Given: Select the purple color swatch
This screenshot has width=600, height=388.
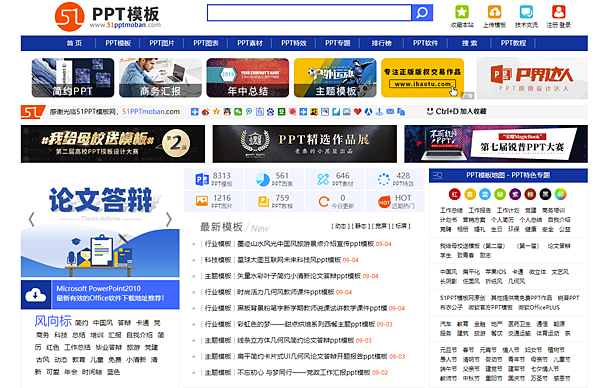Looking at the screenshot, I should pyautogui.click(x=515, y=194).
